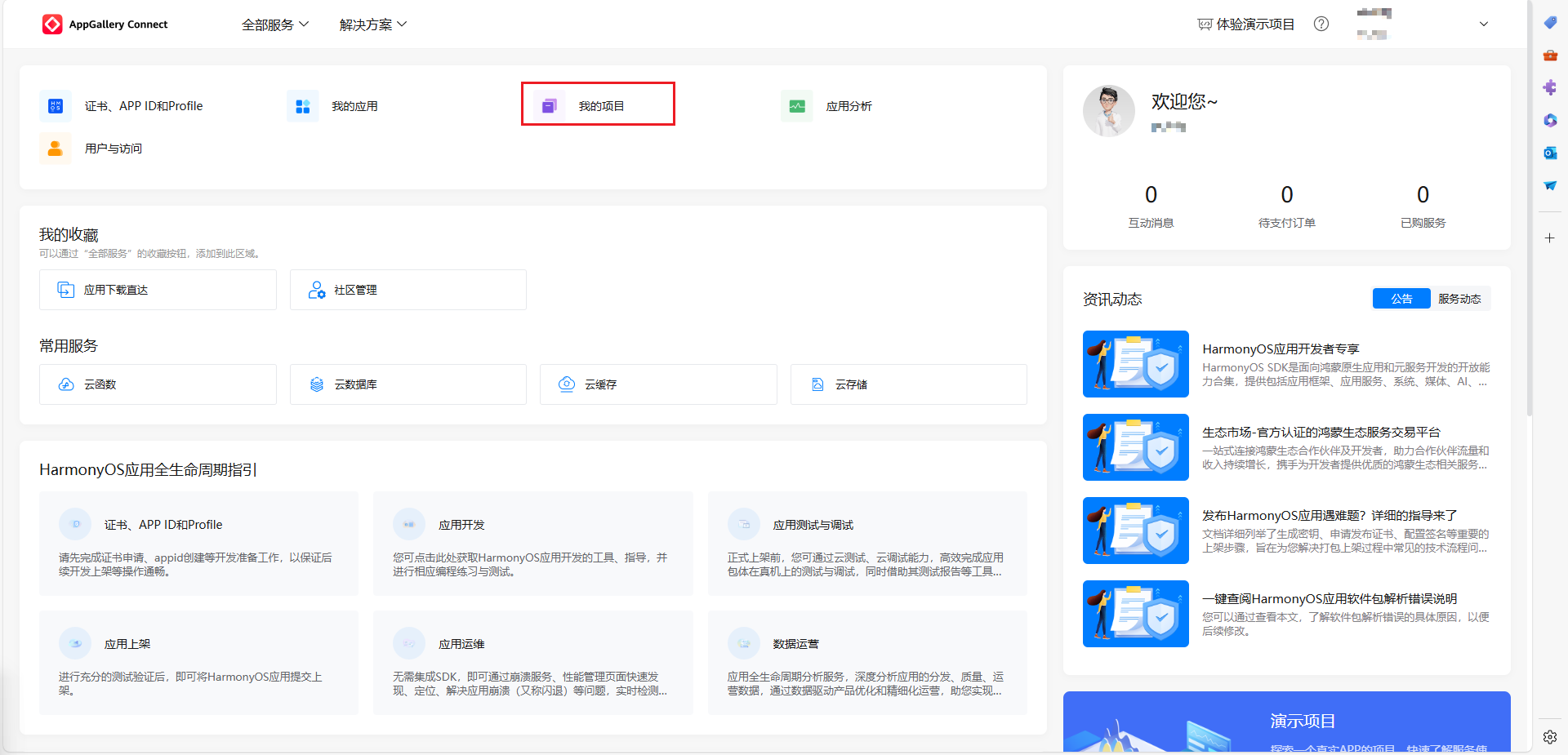Open the 应用开发 lifecycle card
Viewport: 1568px width, 755px height.
tap(533, 544)
